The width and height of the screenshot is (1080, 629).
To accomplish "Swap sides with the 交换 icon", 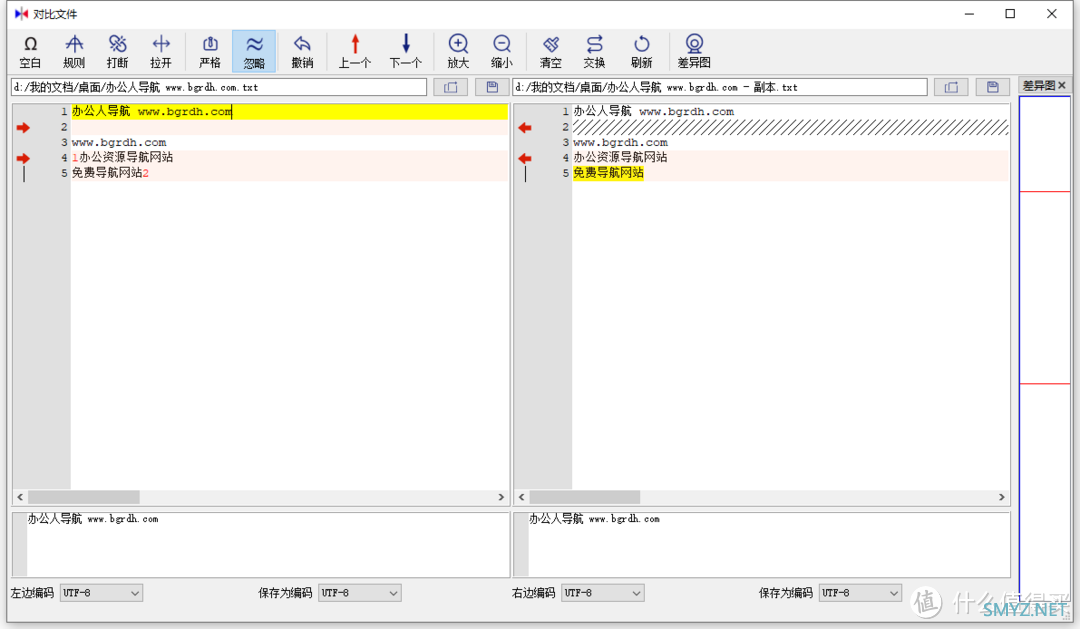I will 594,52.
